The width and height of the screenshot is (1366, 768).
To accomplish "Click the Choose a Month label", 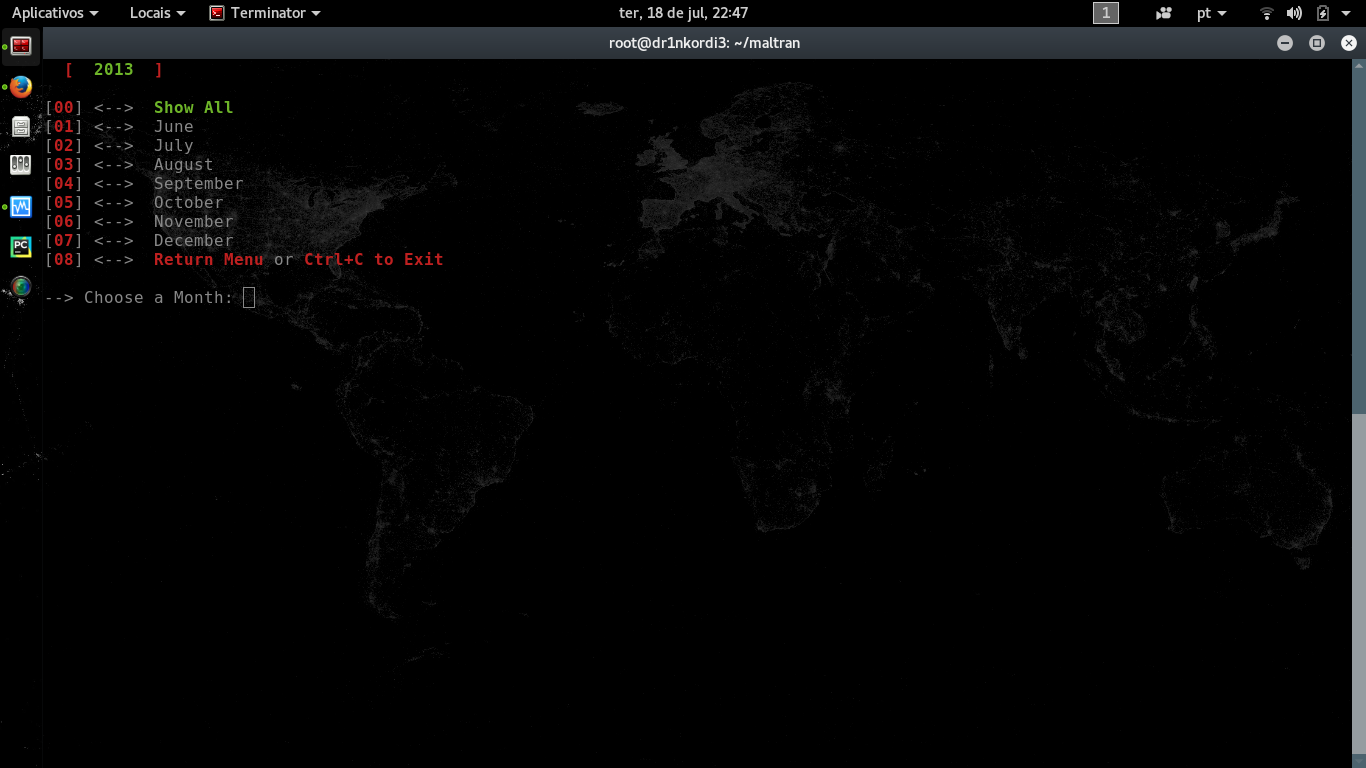I will 158,298.
